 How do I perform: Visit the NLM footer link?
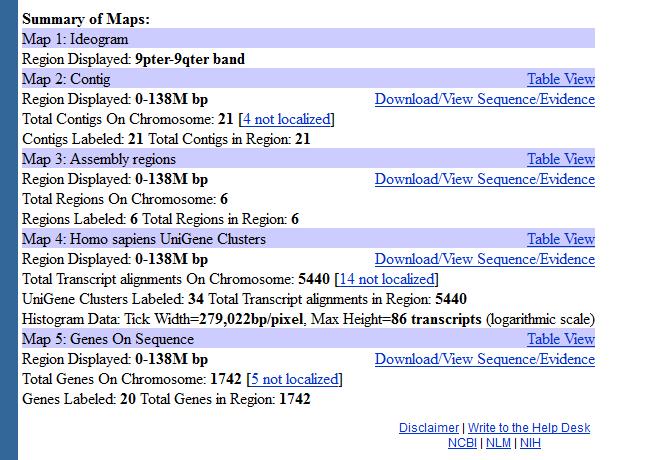click(498, 443)
